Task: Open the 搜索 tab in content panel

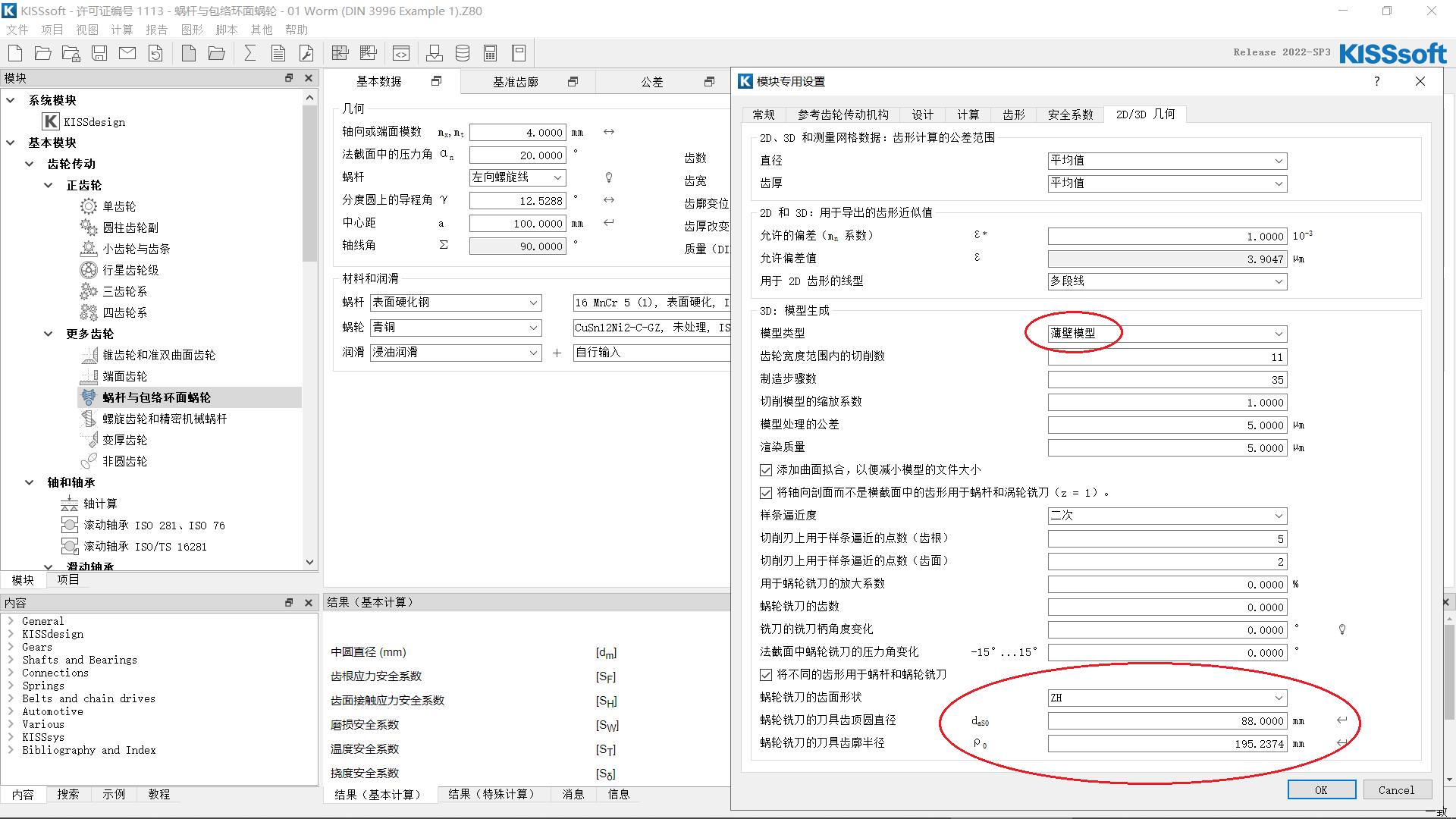Action: pyautogui.click(x=68, y=794)
